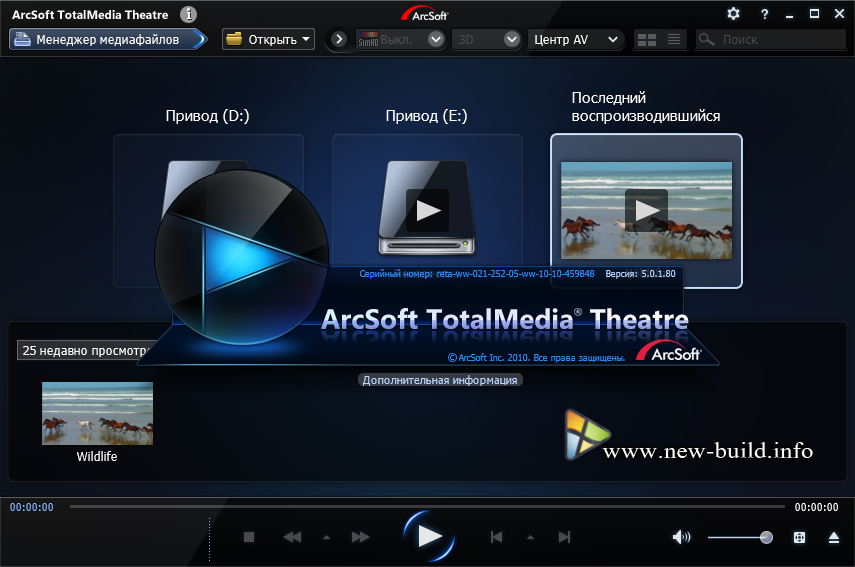Viewport: 855px width, 567px height.
Task: Open the Wildlife video thumbnail
Action: pos(97,413)
